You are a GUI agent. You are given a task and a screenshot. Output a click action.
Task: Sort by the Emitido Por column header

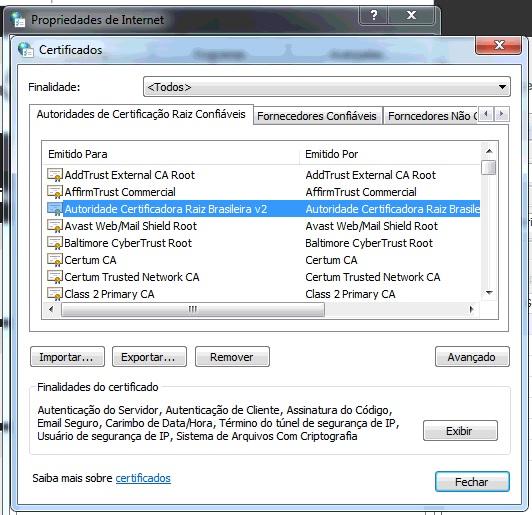coord(390,154)
